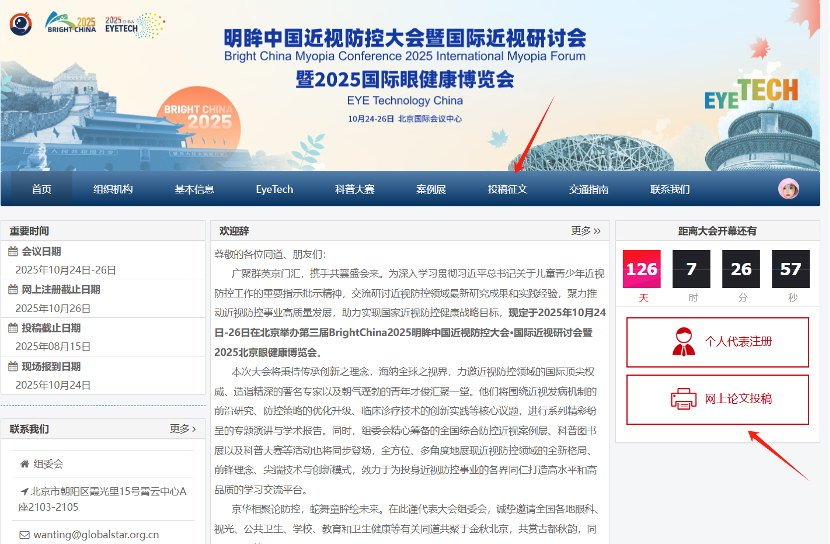Click the 投稿截止日期 label

pyautogui.click(x=51, y=328)
